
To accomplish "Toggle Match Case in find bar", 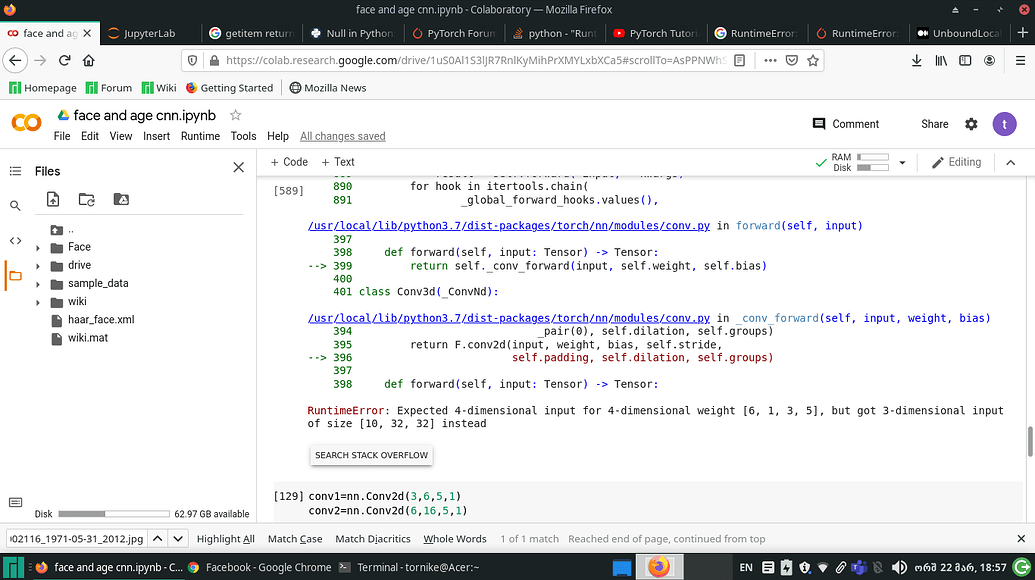I will point(295,539).
